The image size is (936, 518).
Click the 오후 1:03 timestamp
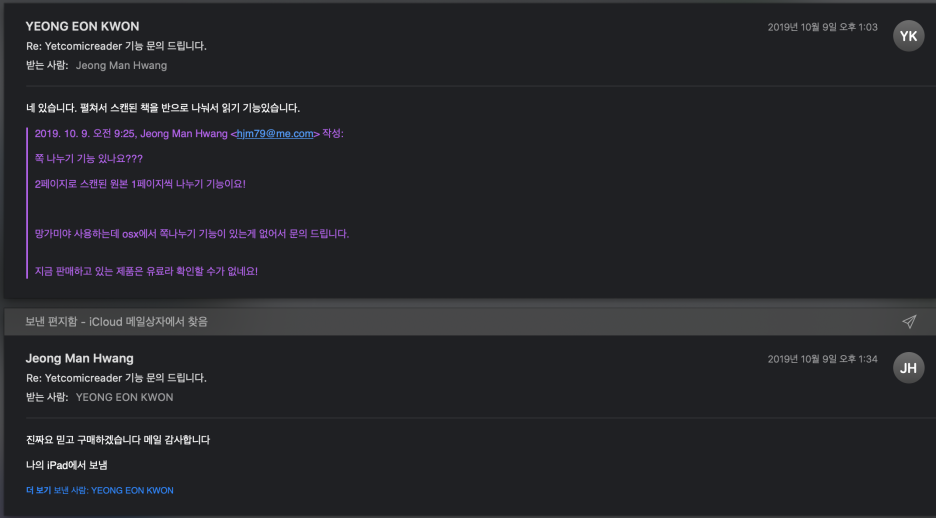(822, 27)
